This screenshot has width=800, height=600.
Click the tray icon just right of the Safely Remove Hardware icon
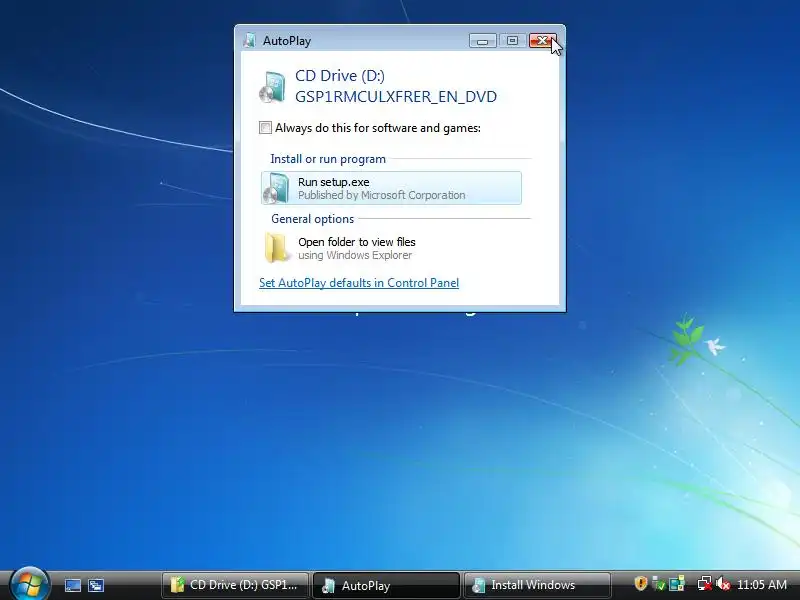(677, 584)
